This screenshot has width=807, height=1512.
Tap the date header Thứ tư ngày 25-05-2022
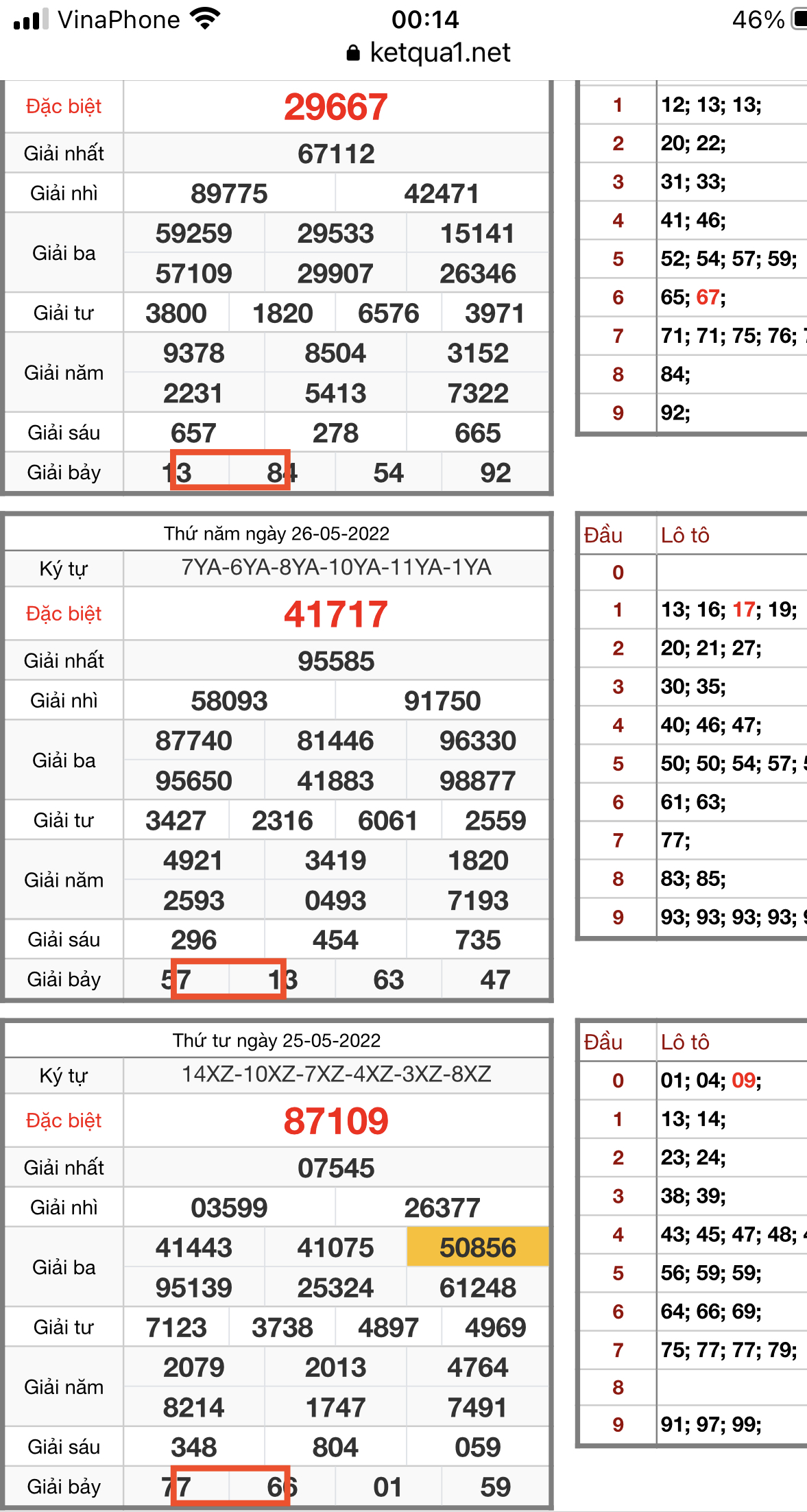click(x=276, y=1040)
